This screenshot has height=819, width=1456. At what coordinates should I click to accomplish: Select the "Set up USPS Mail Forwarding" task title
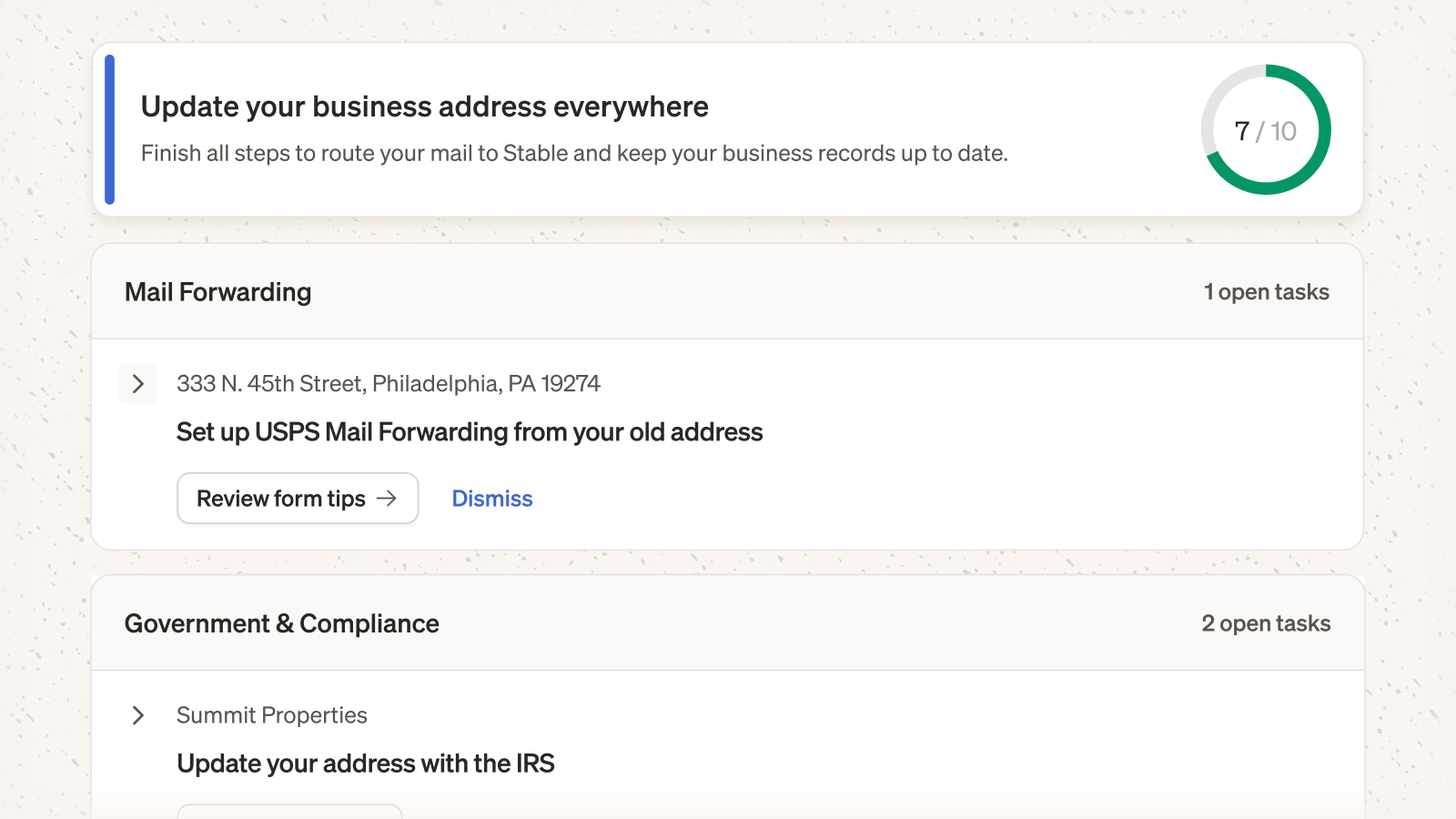pos(470,432)
